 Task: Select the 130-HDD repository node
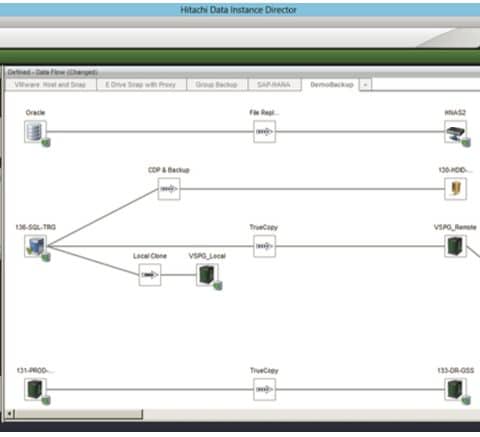click(x=455, y=189)
